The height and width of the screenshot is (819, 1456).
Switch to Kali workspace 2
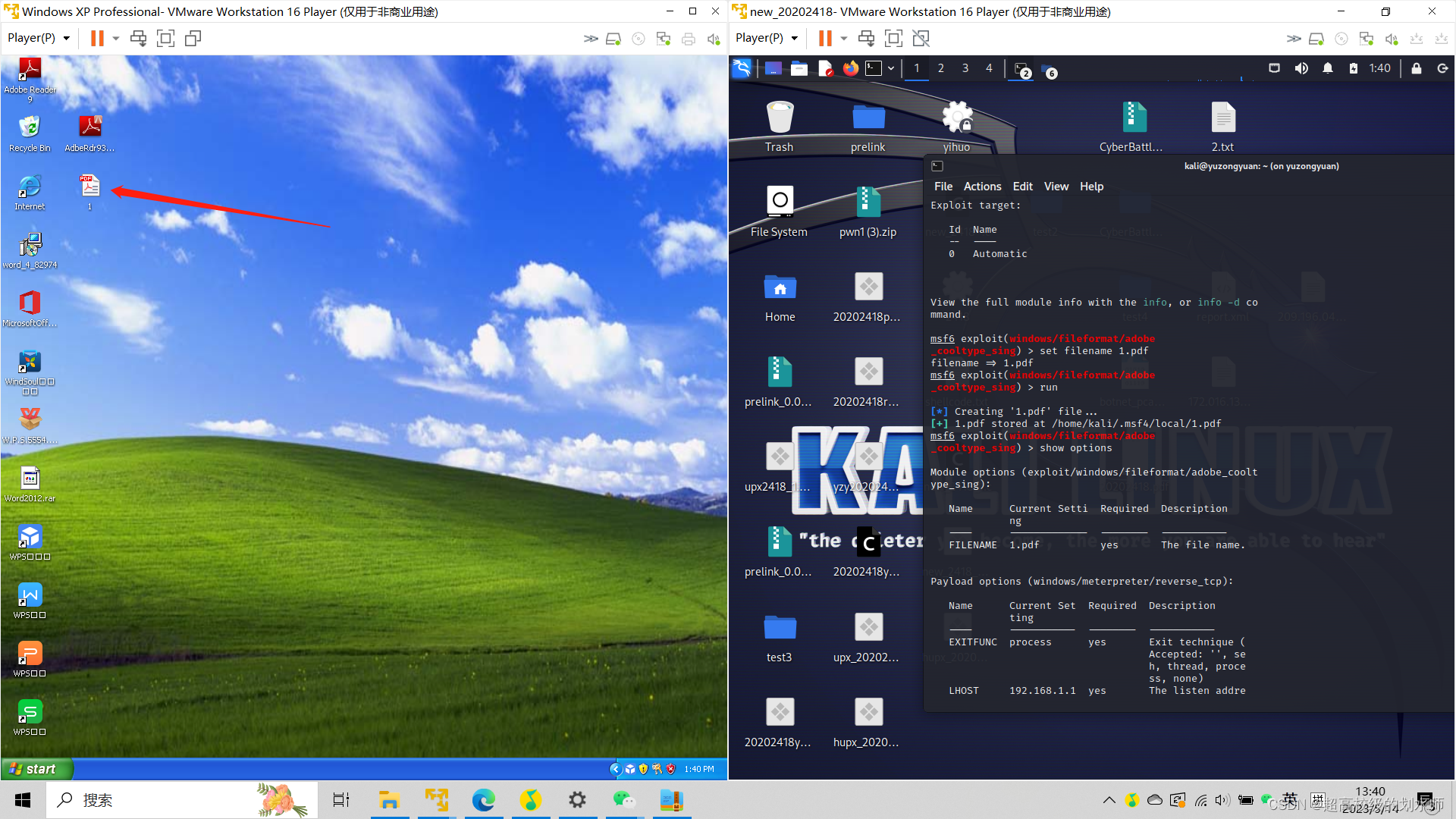point(941,68)
